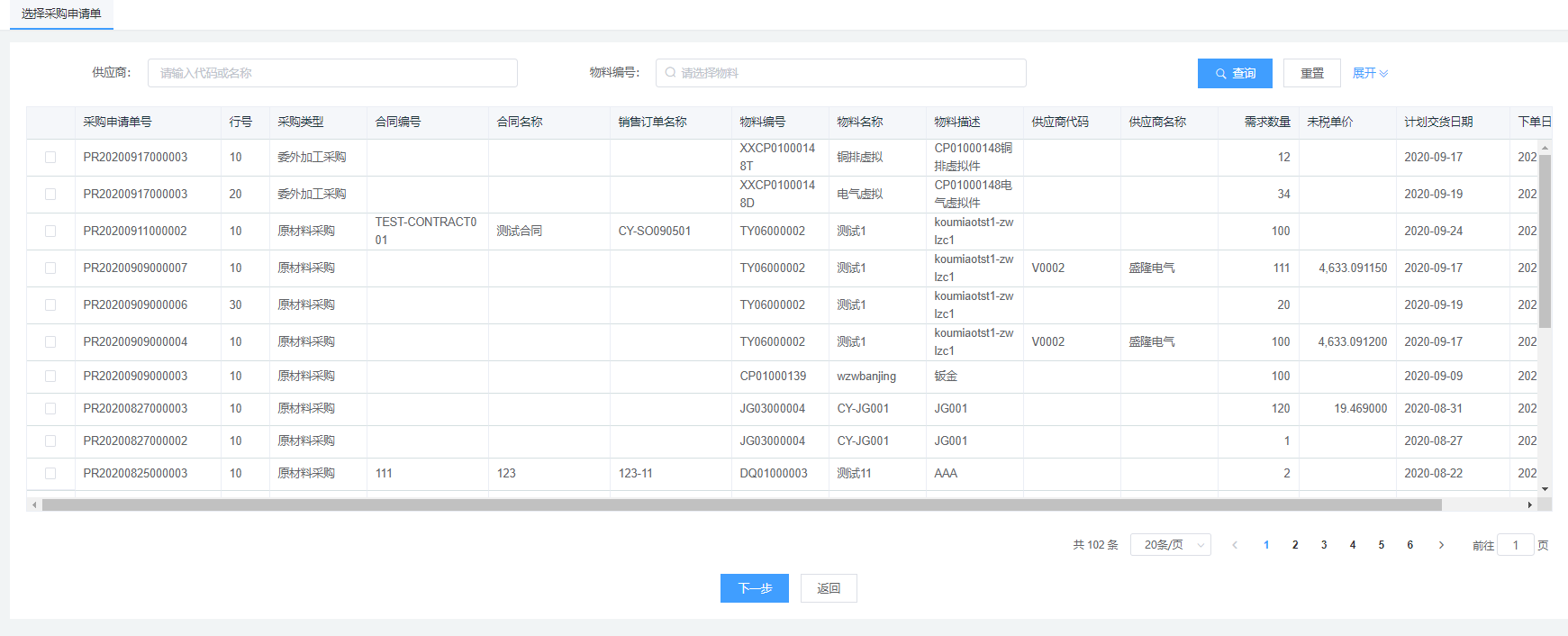
Task: Focus the 供应商 supplier input field
Action: pos(332,73)
